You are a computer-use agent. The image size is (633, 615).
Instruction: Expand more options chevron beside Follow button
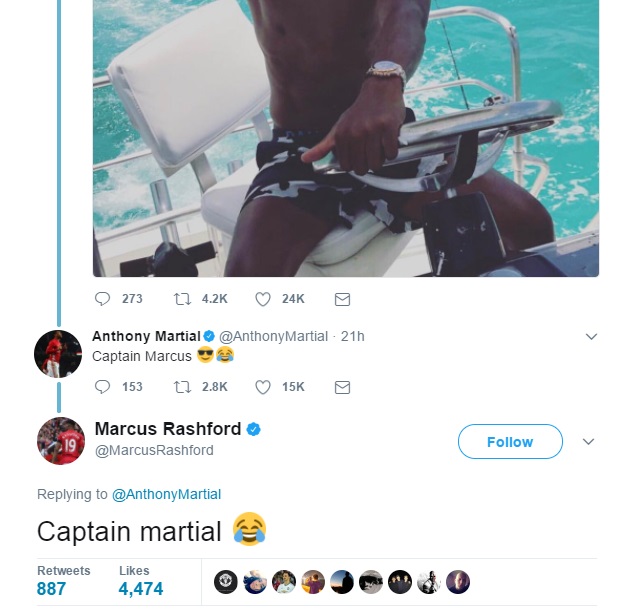pos(589,441)
